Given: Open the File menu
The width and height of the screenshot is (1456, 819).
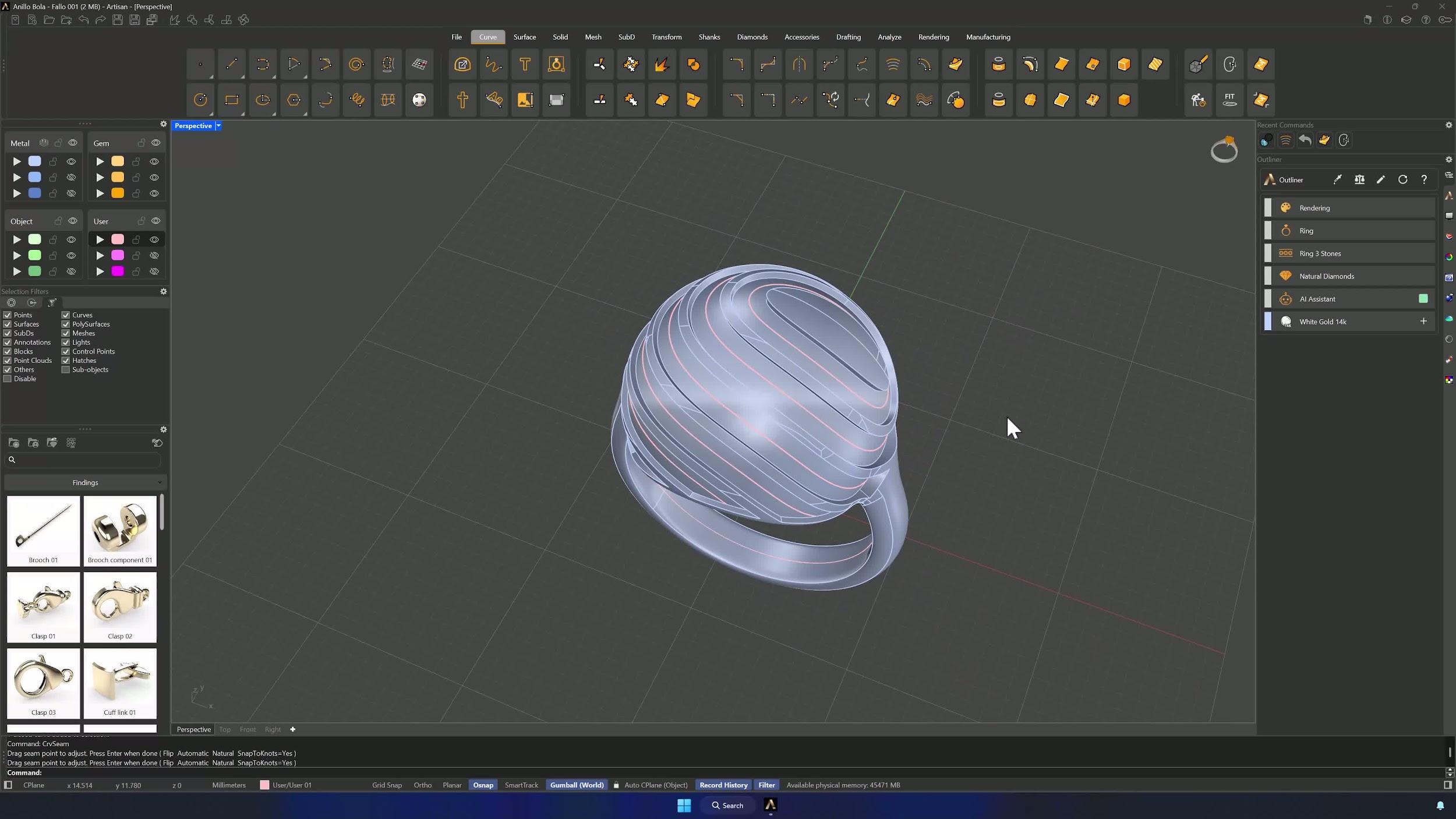Looking at the screenshot, I should click(x=457, y=37).
